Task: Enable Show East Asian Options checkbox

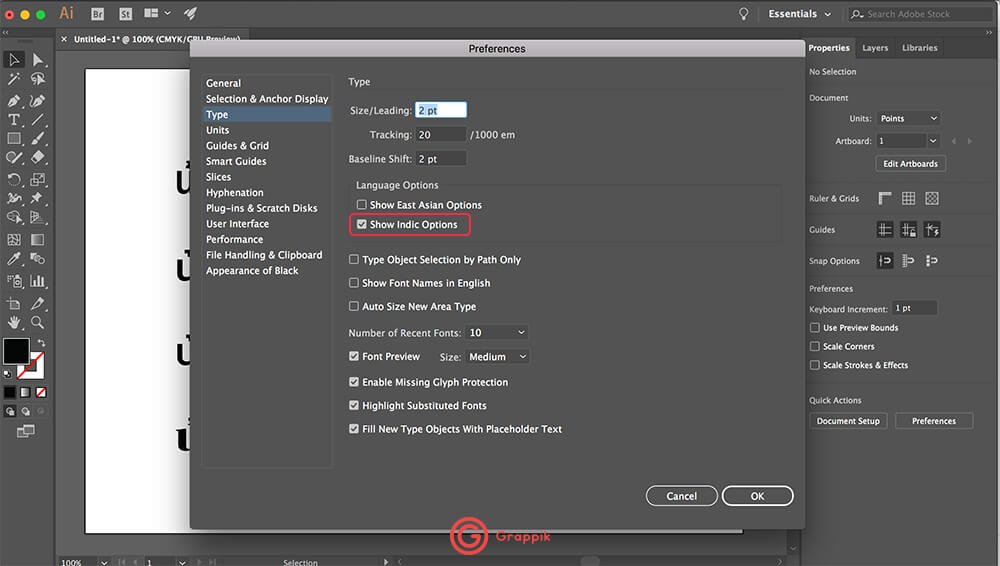Action: click(362, 205)
